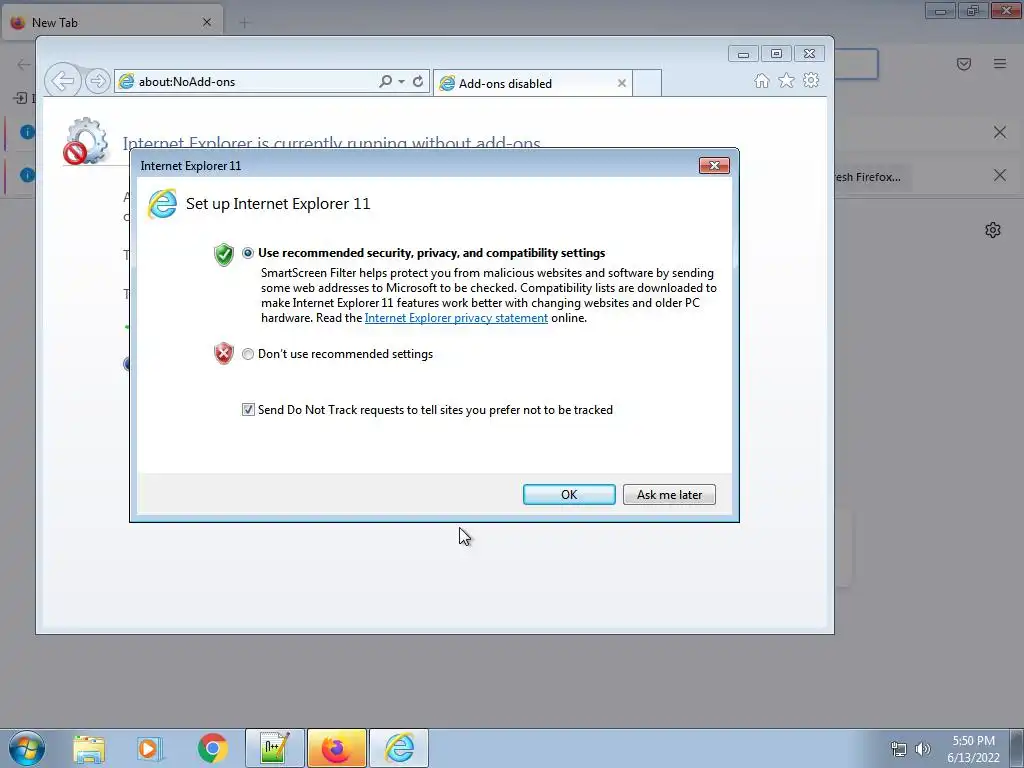The height and width of the screenshot is (768, 1024).
Task: Click the volume speaker tray icon
Action: tap(923, 749)
